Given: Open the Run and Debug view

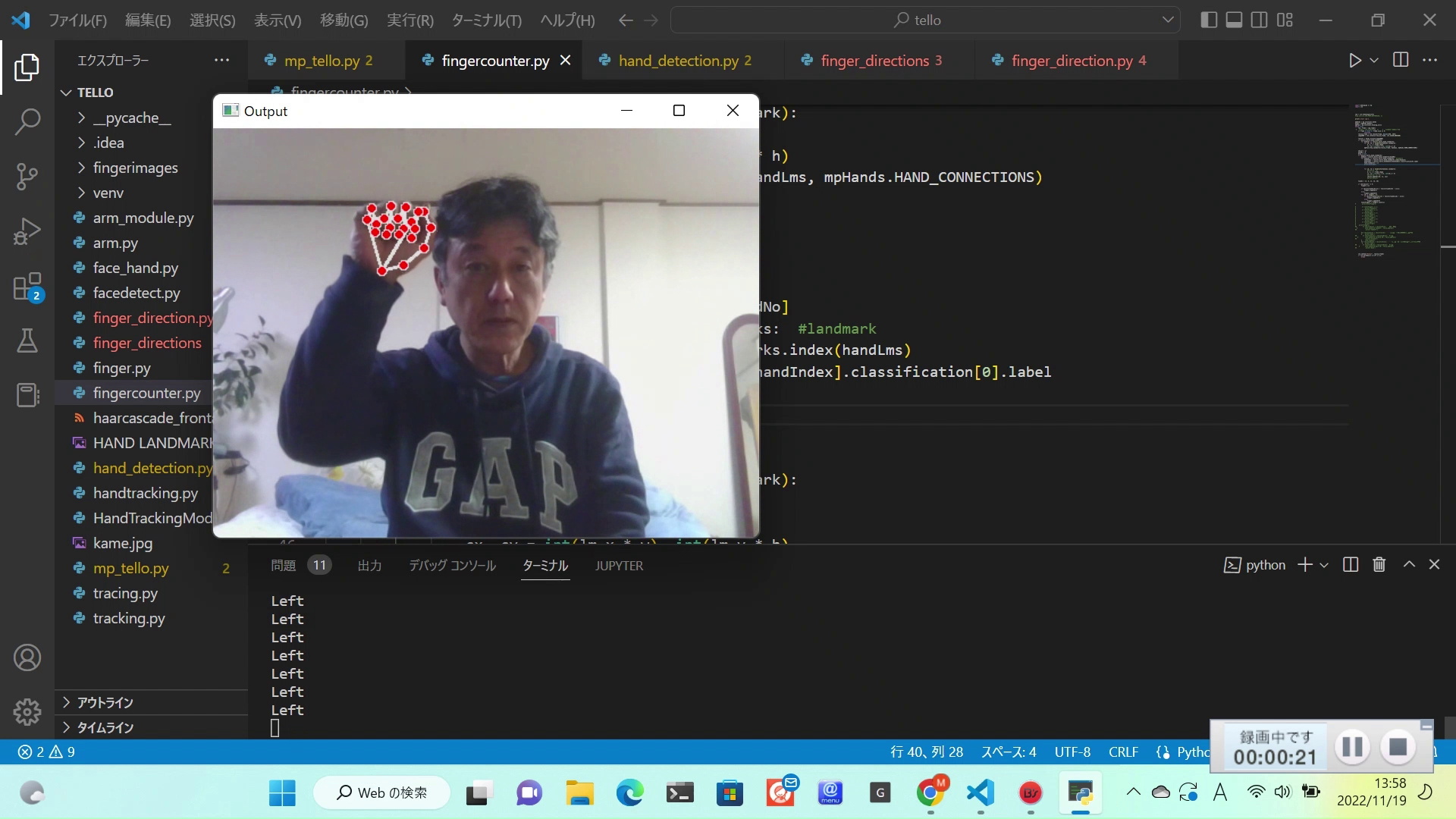Looking at the screenshot, I should 27,231.
